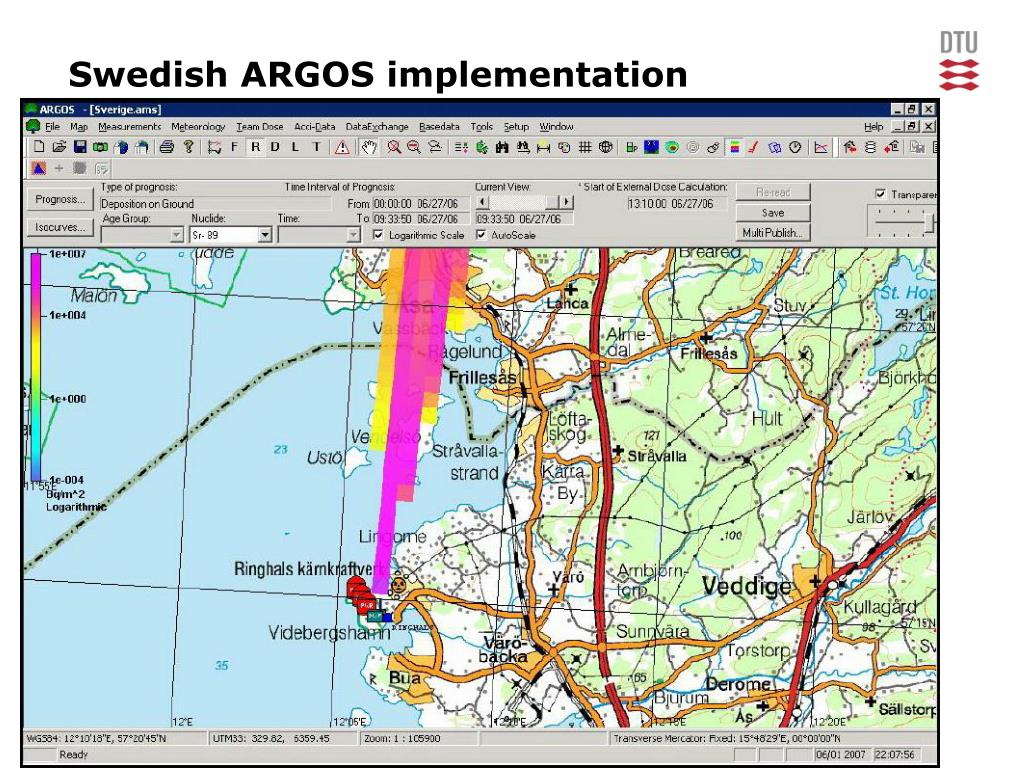This screenshot has width=1024, height=768.
Task: Click the Current View scrollbar right arrow
Action: (x=567, y=202)
